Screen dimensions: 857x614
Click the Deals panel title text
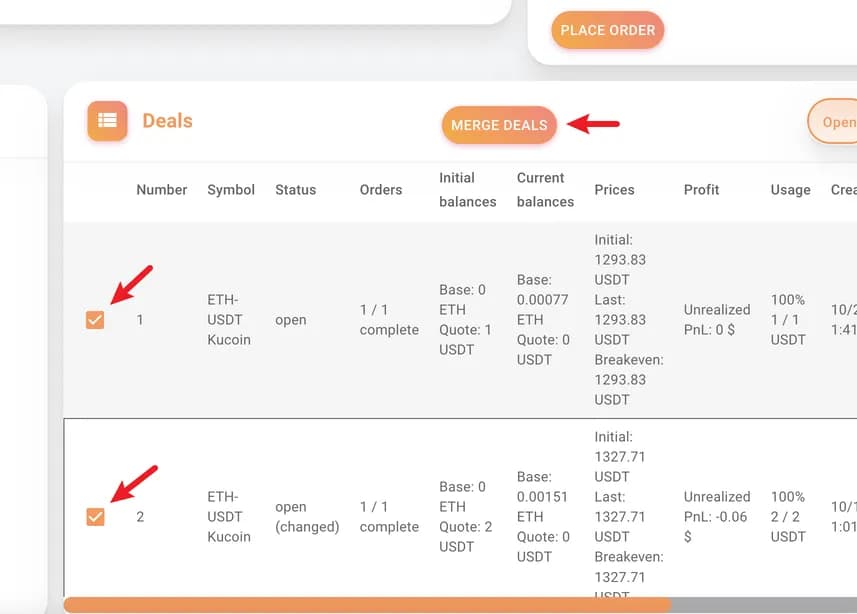pos(167,121)
